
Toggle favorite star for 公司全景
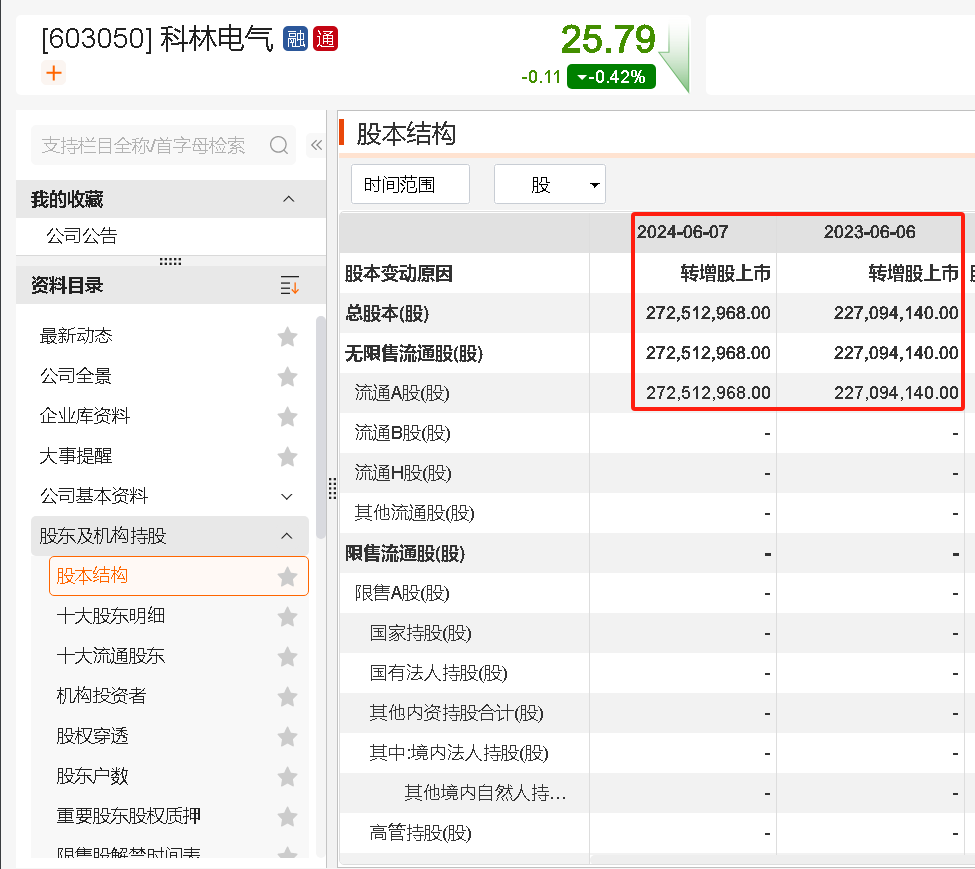click(x=287, y=376)
